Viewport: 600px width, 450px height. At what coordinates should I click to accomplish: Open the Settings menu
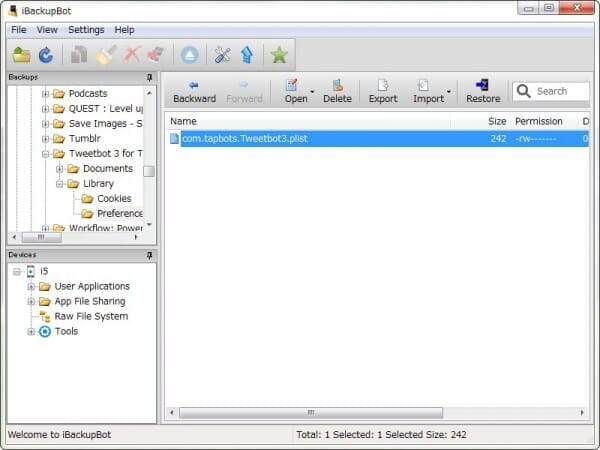(86, 30)
